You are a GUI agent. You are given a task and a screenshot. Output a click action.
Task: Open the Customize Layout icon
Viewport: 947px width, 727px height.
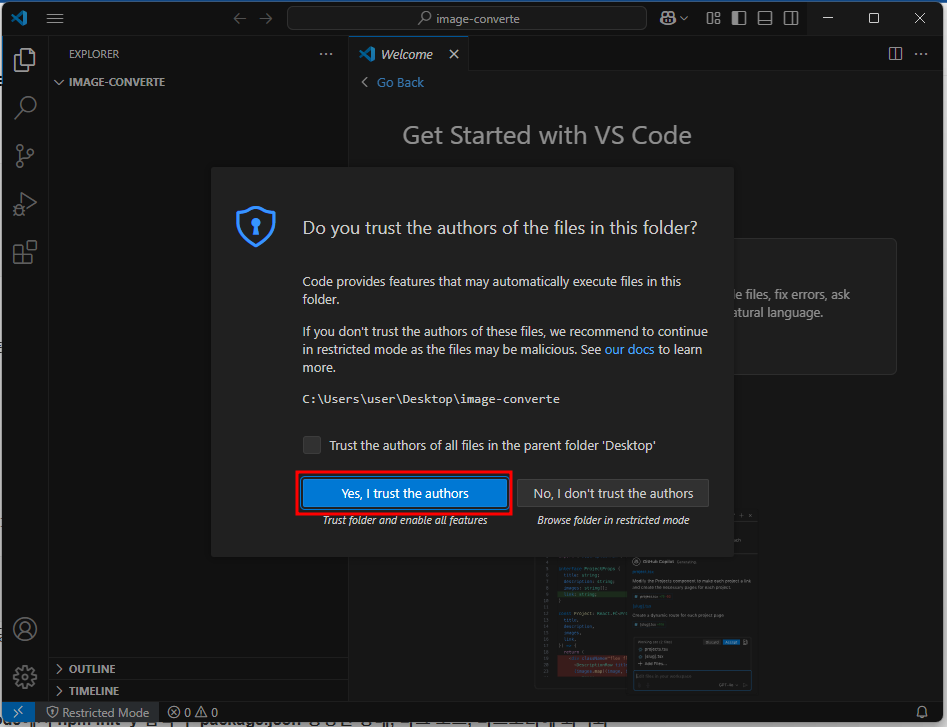[713, 18]
